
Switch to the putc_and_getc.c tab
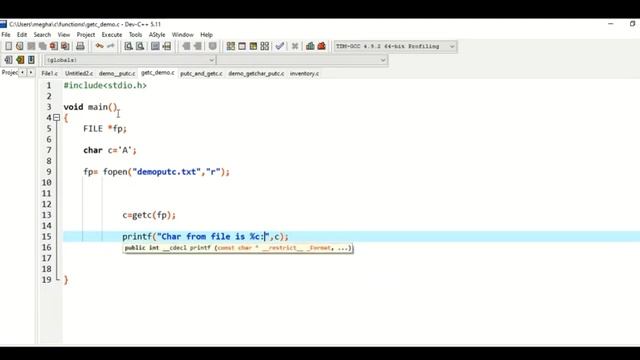click(201, 73)
